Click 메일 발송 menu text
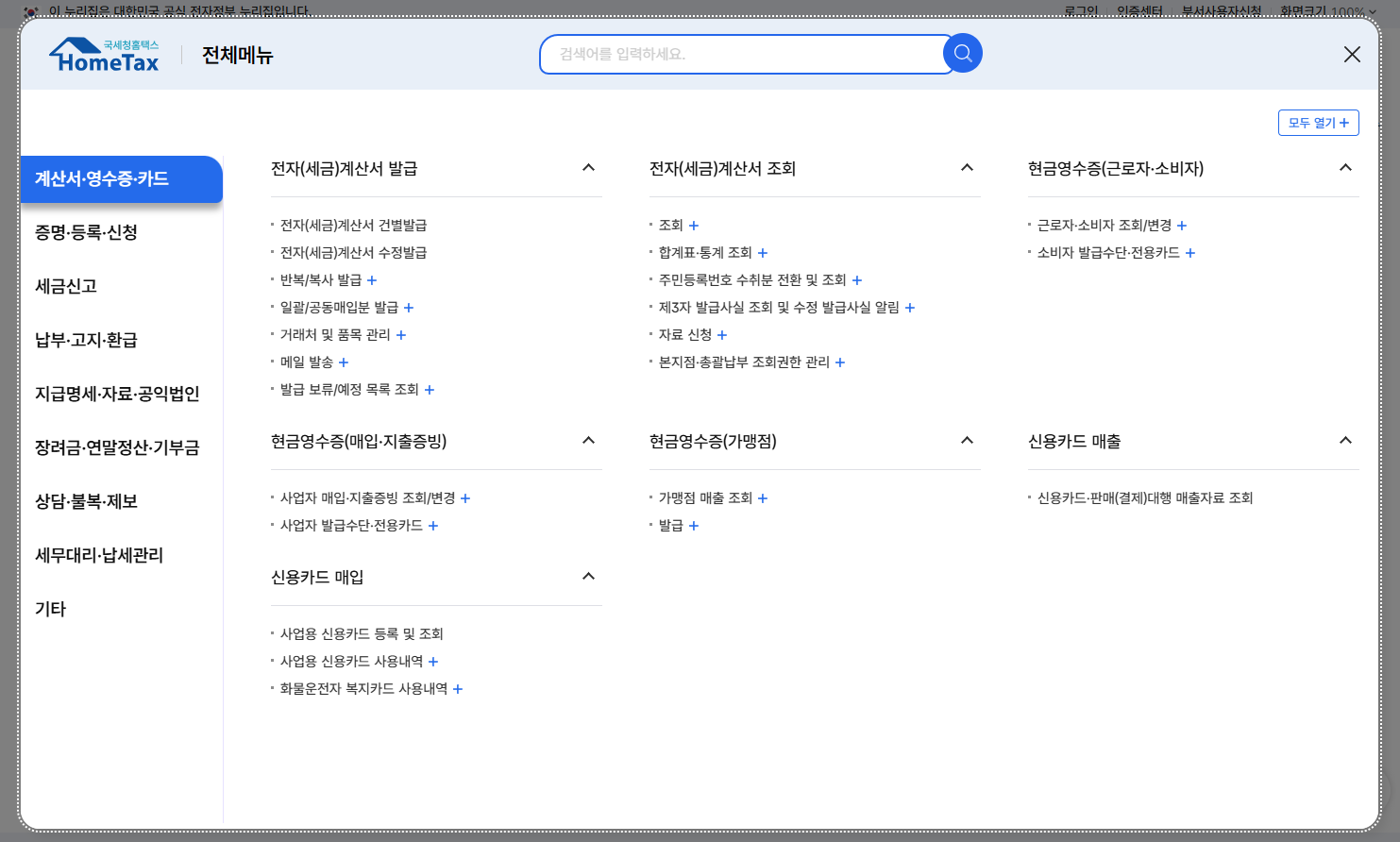1400x842 pixels. [307, 362]
